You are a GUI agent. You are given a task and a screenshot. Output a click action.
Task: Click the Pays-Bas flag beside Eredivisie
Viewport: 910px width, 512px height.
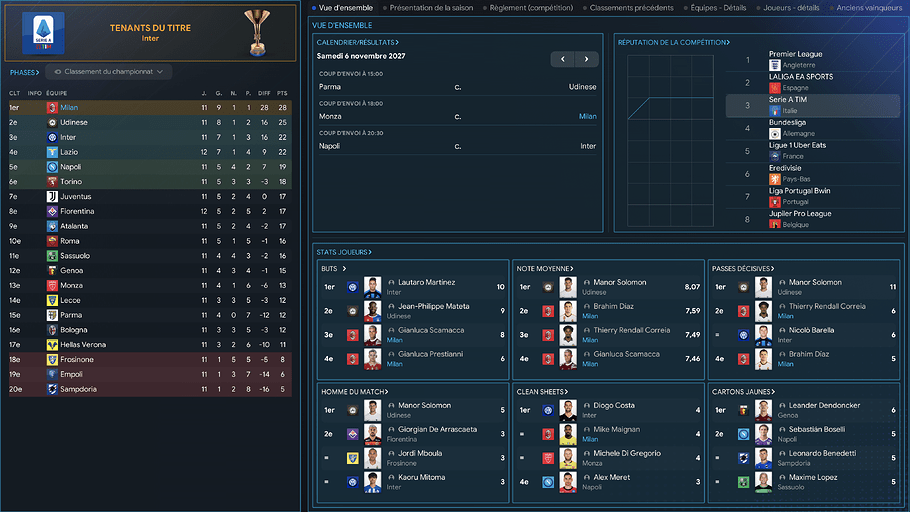point(774,179)
